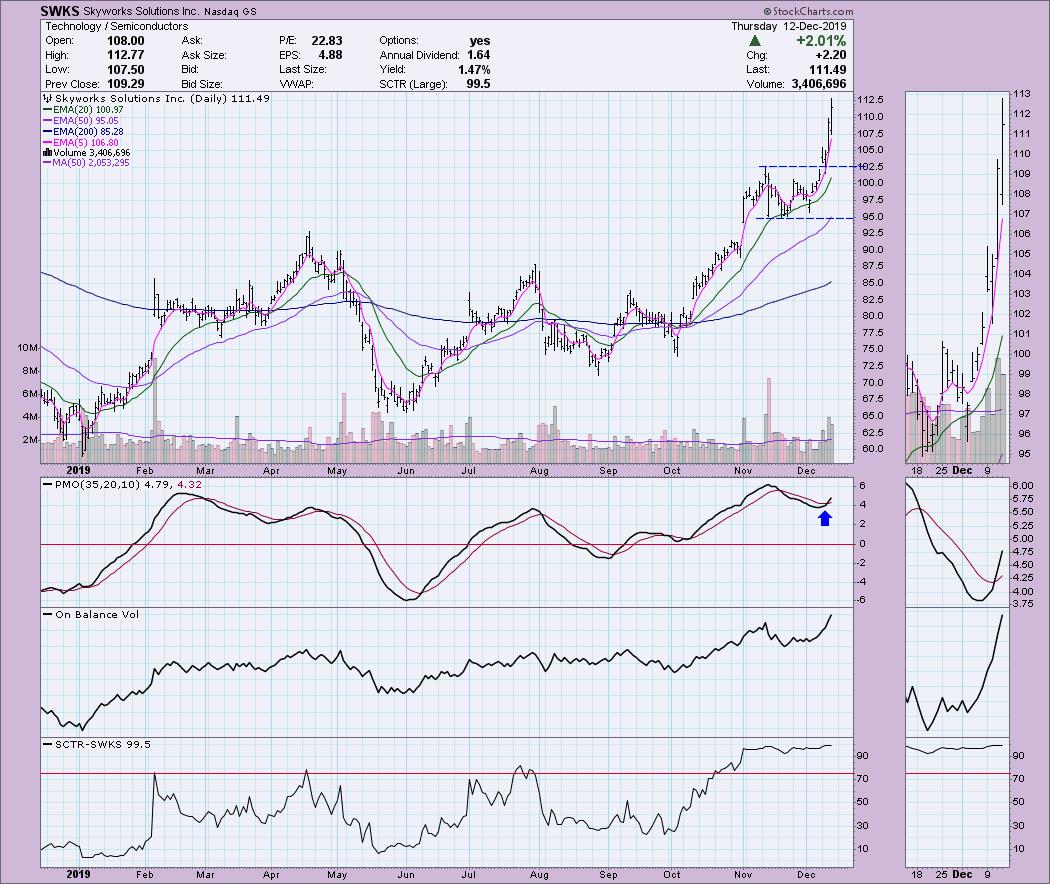Click the Yield value 1.47%

[474, 70]
